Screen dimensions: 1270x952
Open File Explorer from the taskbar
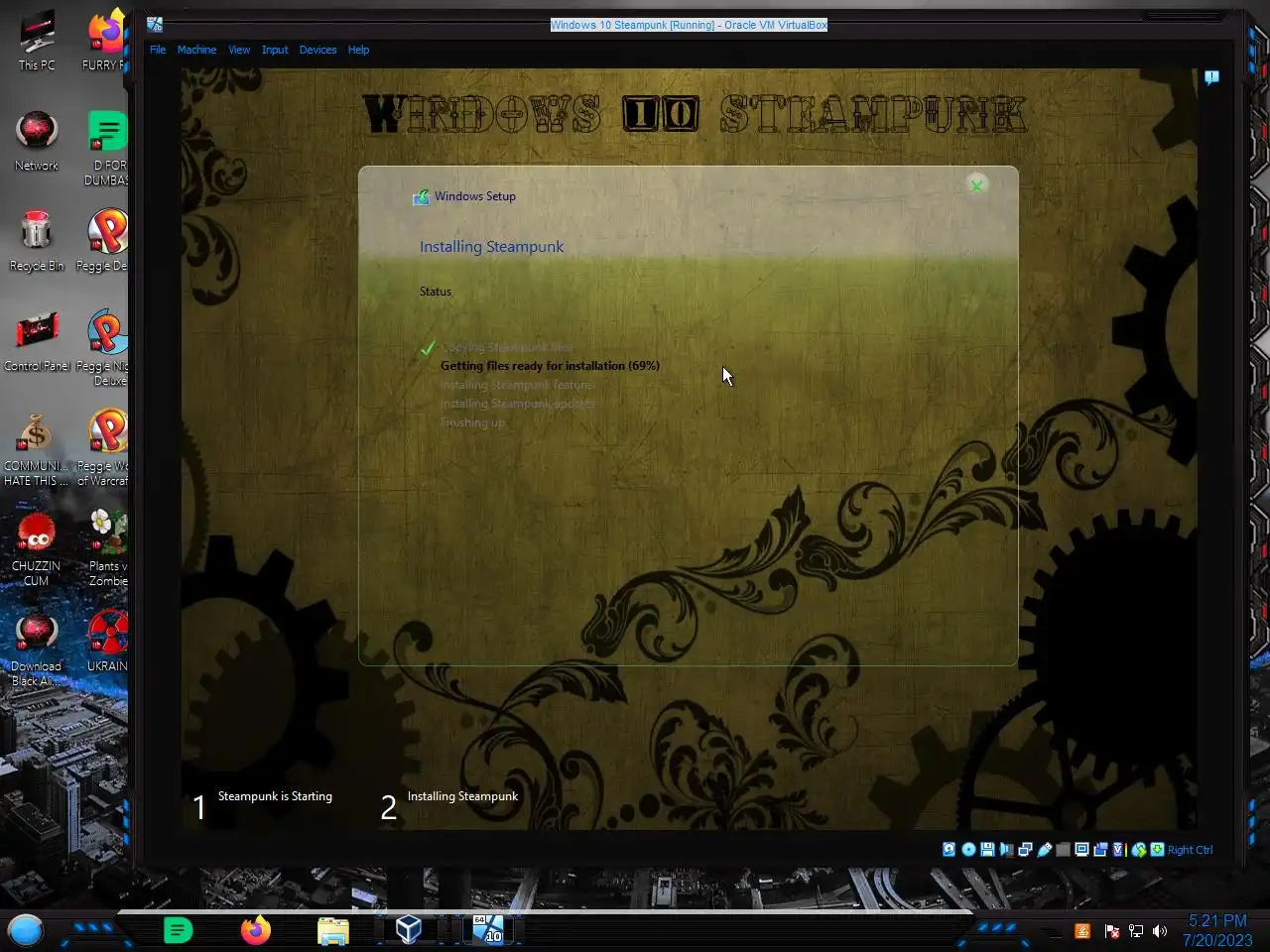click(333, 930)
